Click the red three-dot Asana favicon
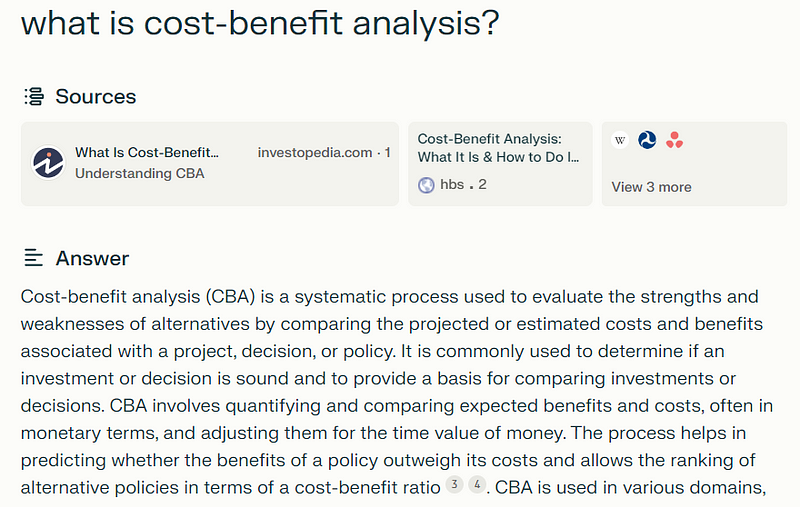 click(675, 141)
